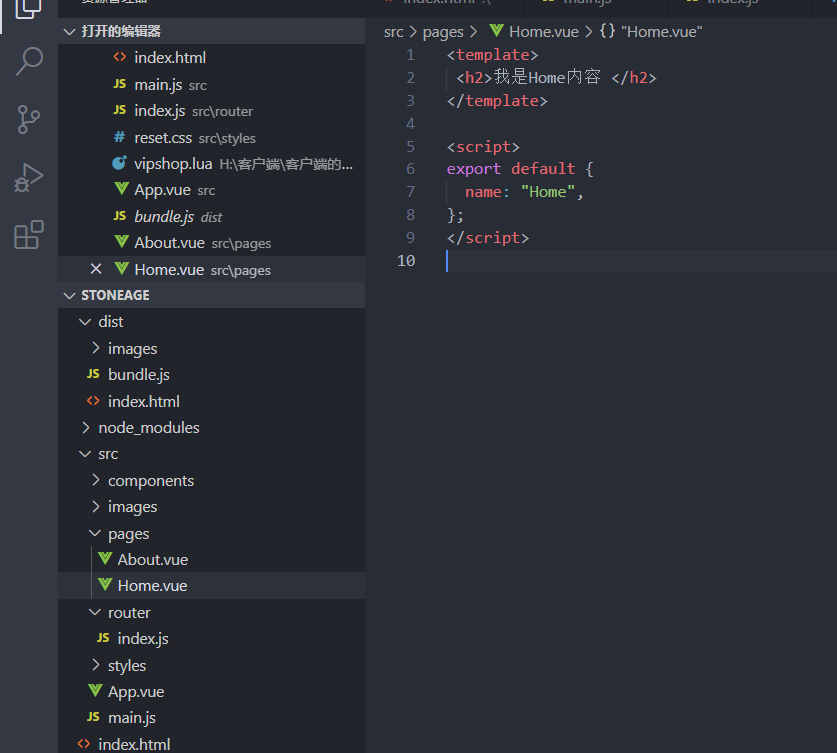Open index.js src\router in open editors

(x=211, y=111)
